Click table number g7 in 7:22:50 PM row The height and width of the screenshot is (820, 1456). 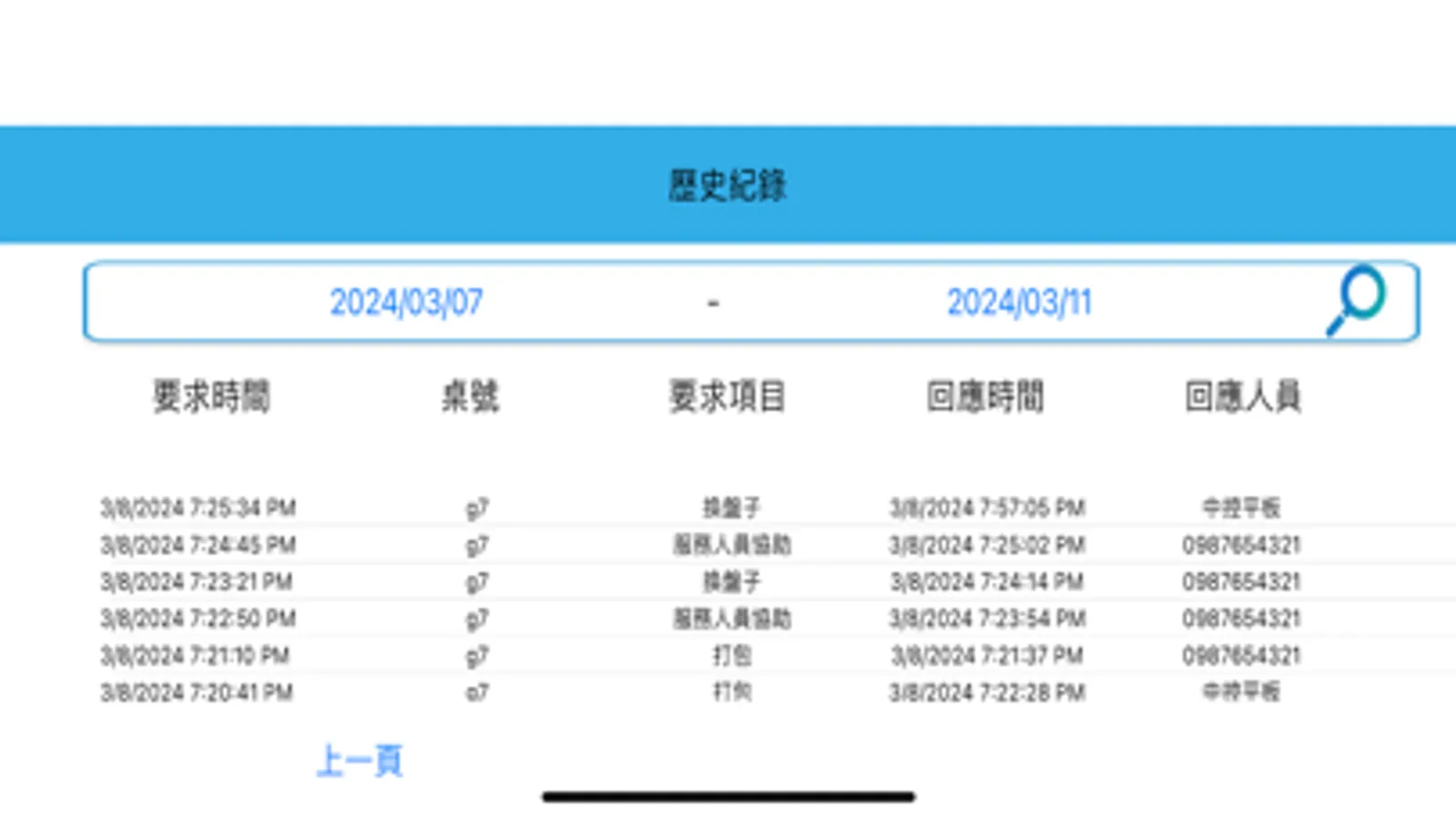pos(477,620)
